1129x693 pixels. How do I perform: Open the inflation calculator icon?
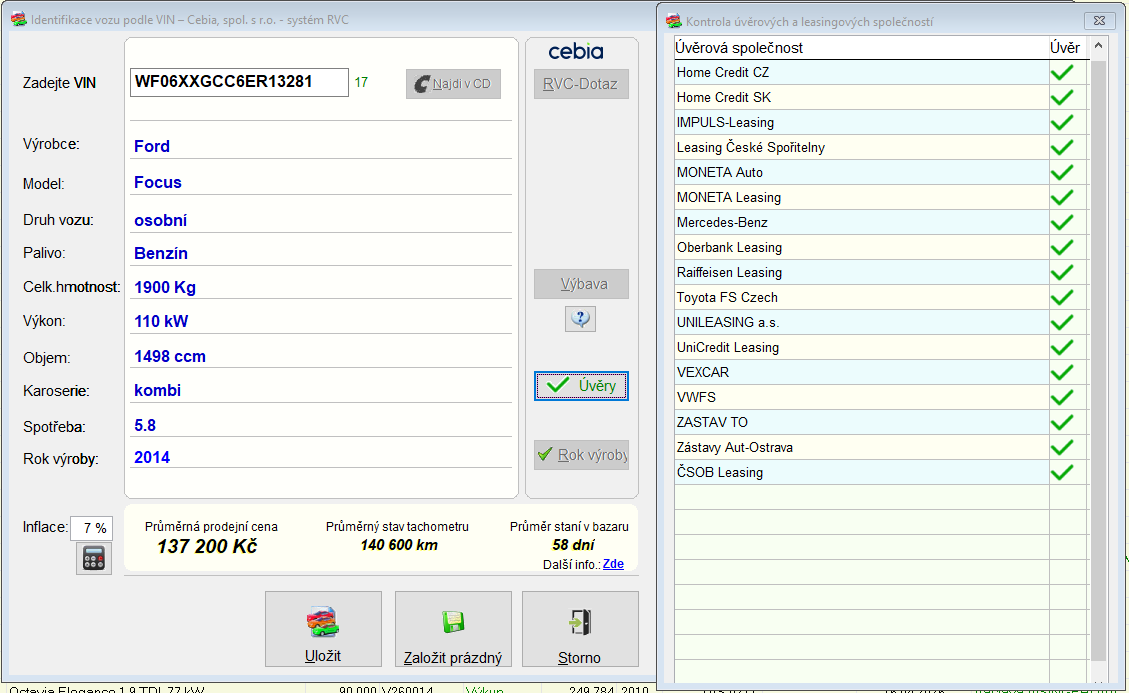[x=94, y=558]
